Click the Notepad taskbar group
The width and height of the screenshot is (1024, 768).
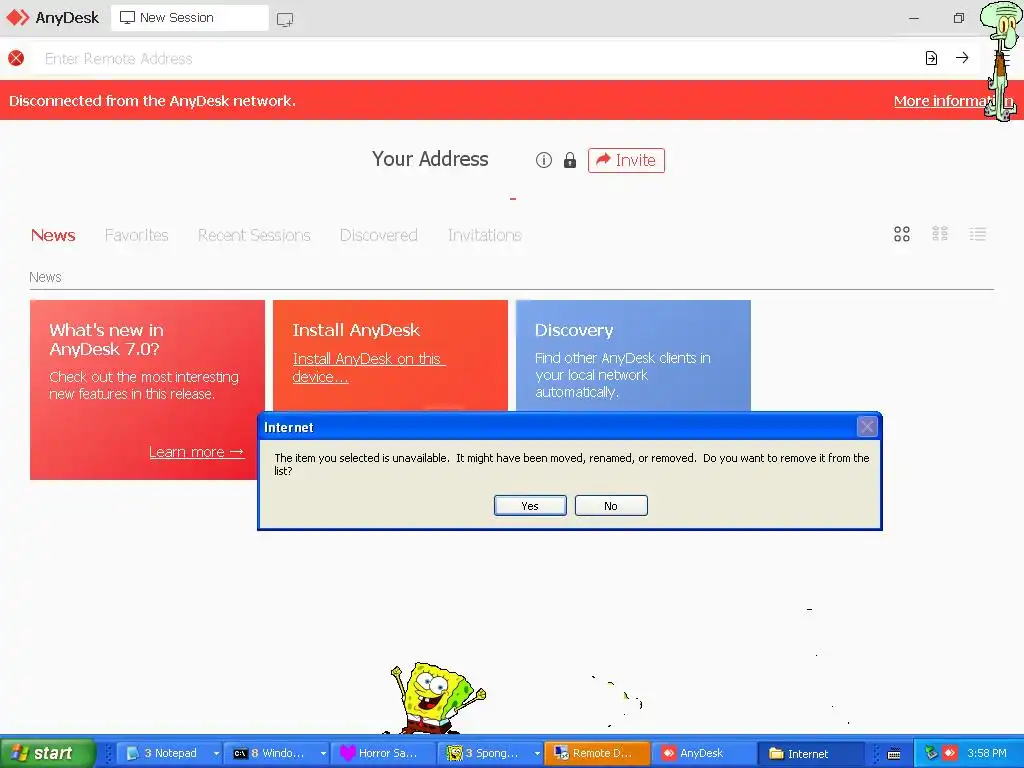coord(165,753)
